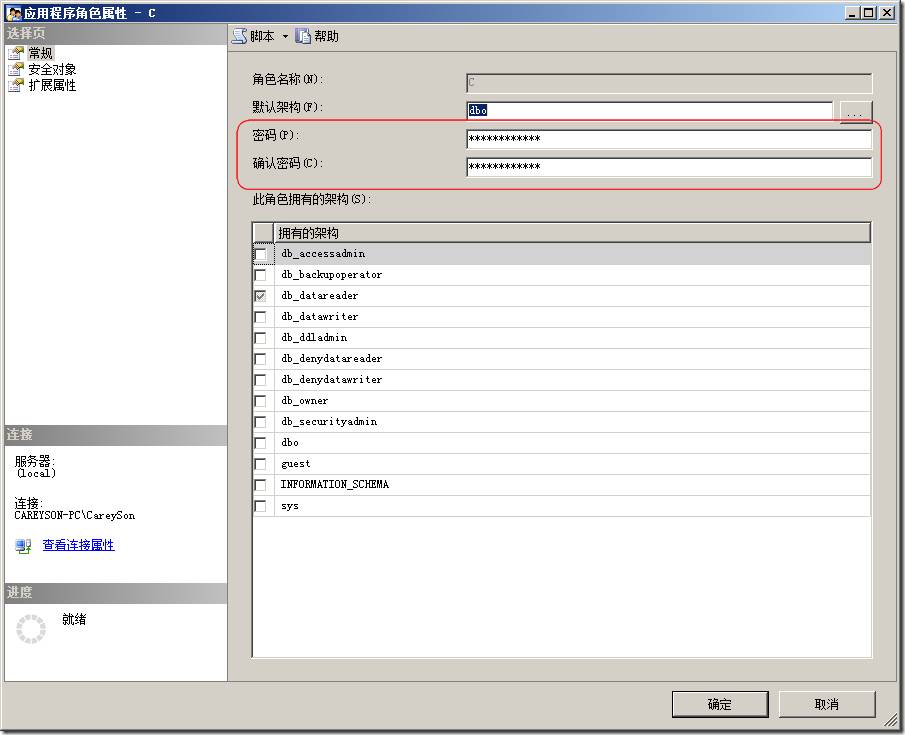Click the 取消 cancel button

click(827, 704)
